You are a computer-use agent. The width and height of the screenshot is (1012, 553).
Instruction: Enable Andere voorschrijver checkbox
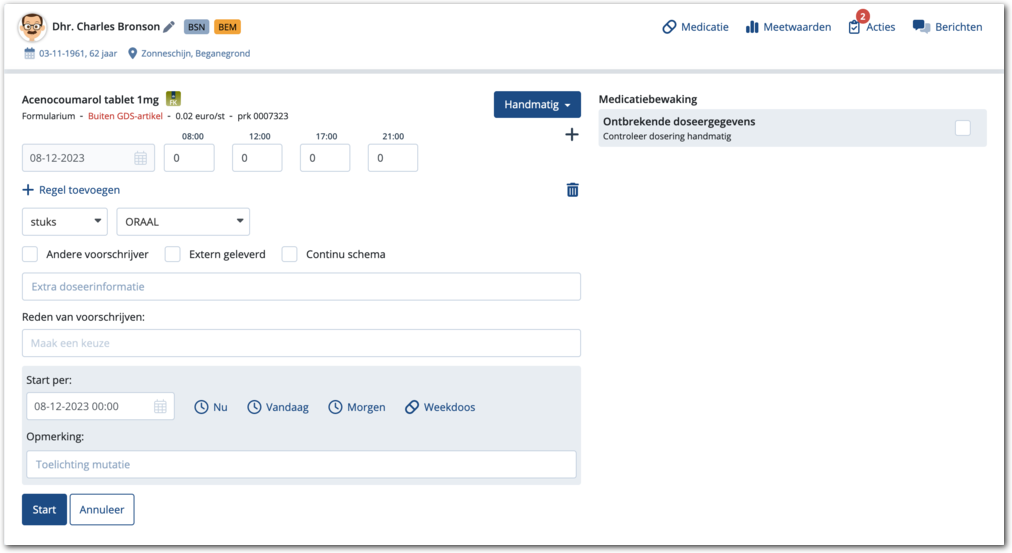click(31, 254)
